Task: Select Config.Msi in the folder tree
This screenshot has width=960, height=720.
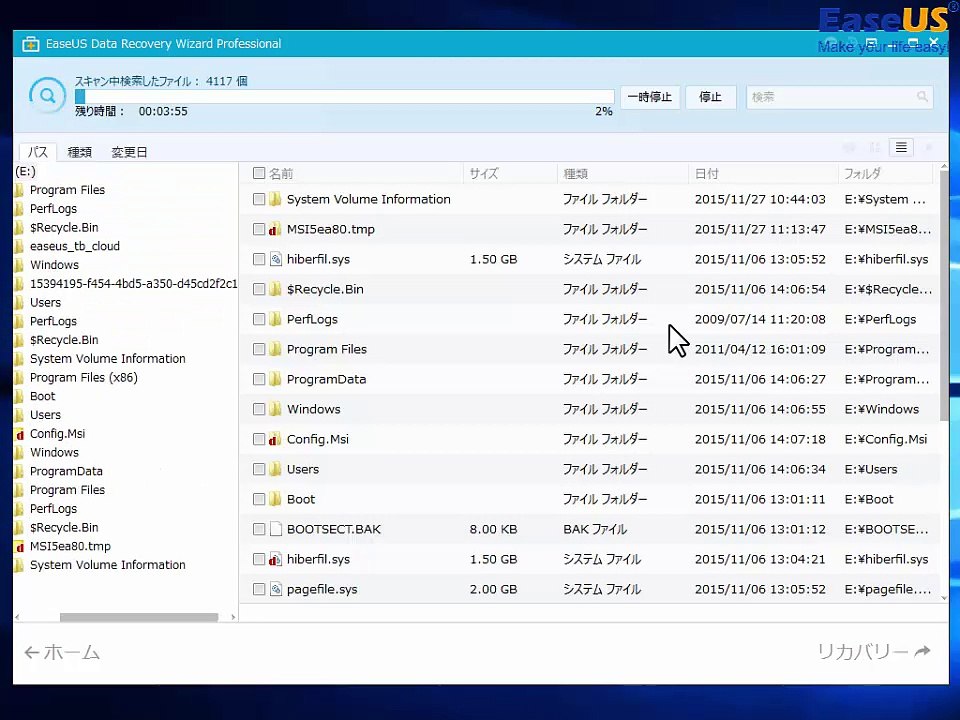Action: [x=58, y=433]
